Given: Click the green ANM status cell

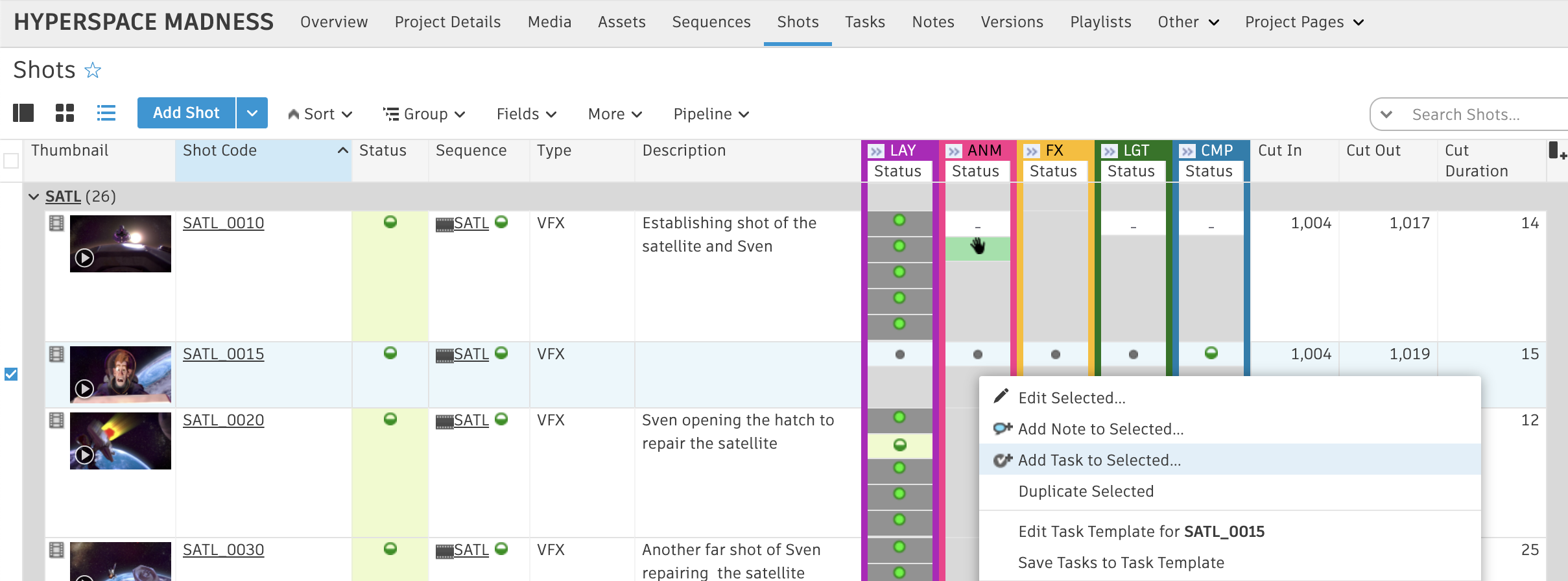Looking at the screenshot, I should [977, 248].
